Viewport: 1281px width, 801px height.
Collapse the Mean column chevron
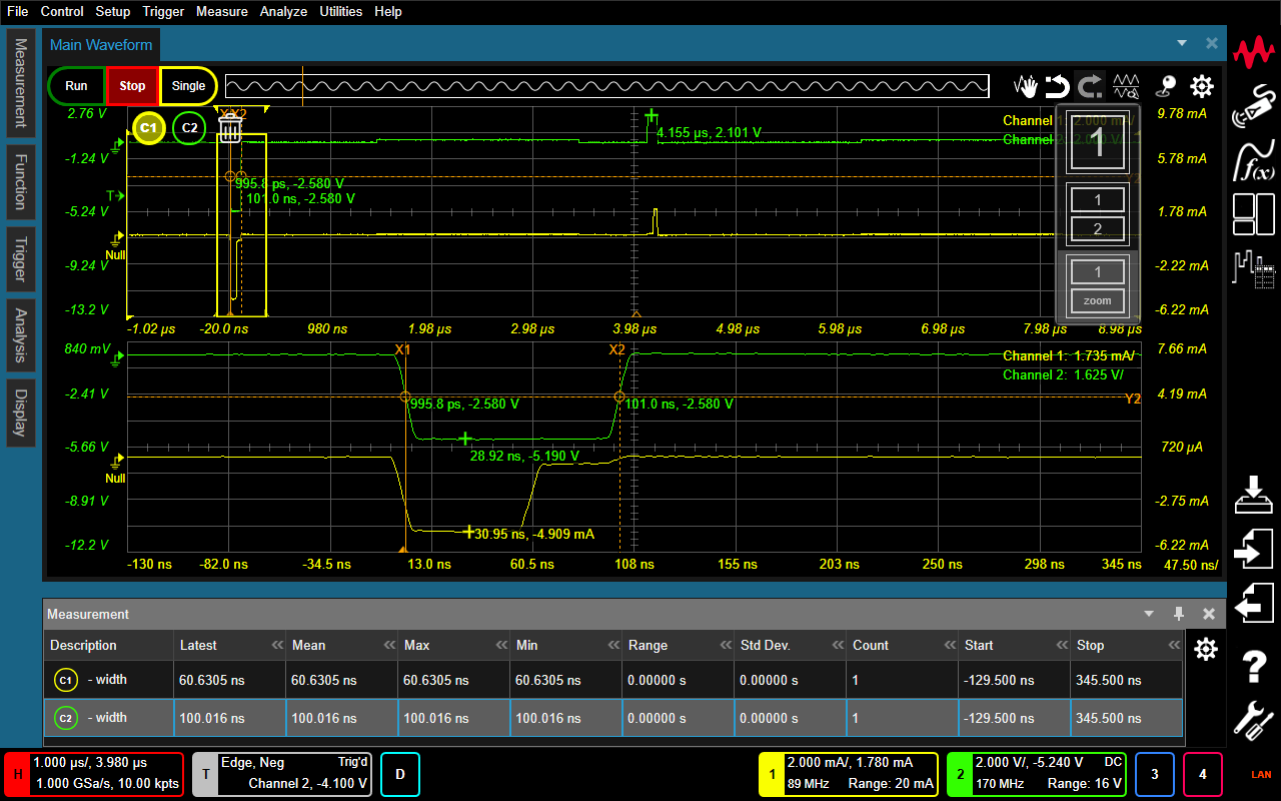(385, 646)
